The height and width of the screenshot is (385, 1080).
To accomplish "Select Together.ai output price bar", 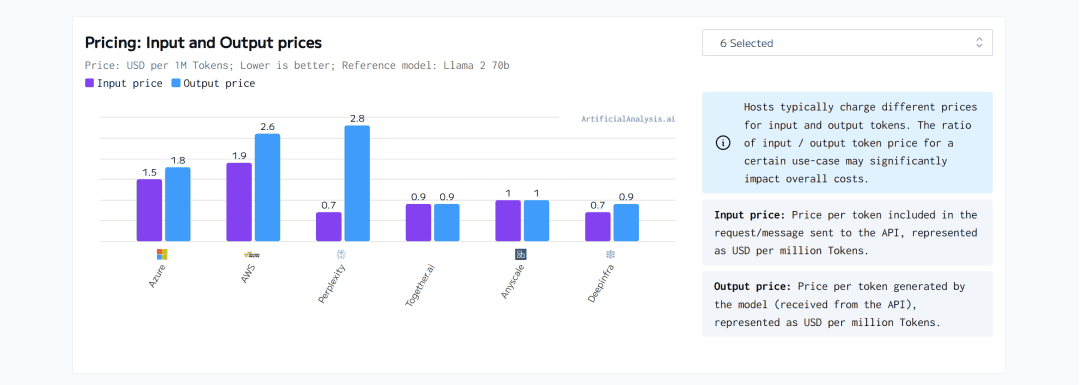I will (x=446, y=222).
